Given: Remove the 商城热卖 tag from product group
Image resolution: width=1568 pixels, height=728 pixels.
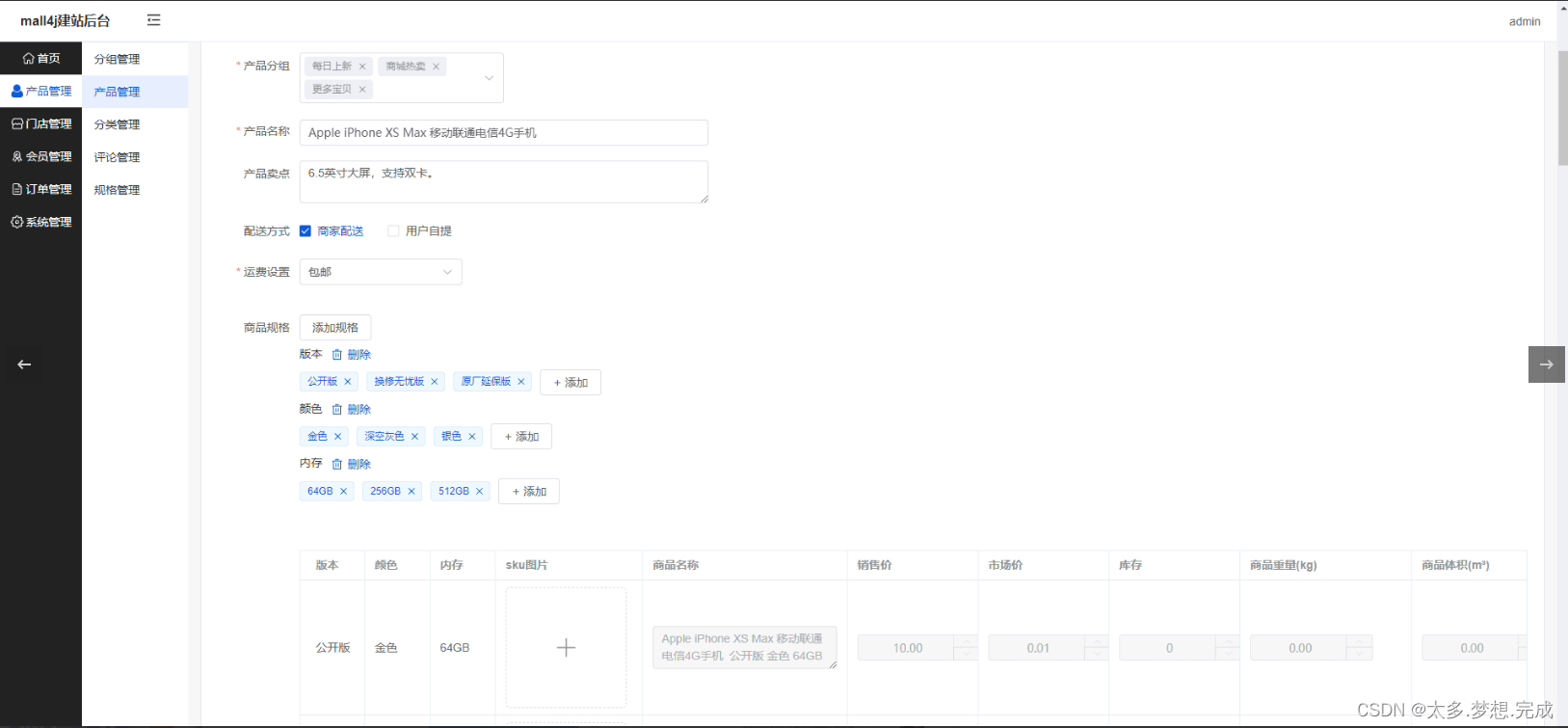Looking at the screenshot, I should tap(436, 67).
